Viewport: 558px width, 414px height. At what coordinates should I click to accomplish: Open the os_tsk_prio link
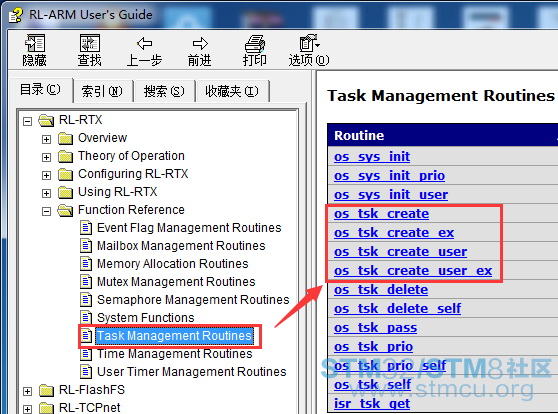373,347
